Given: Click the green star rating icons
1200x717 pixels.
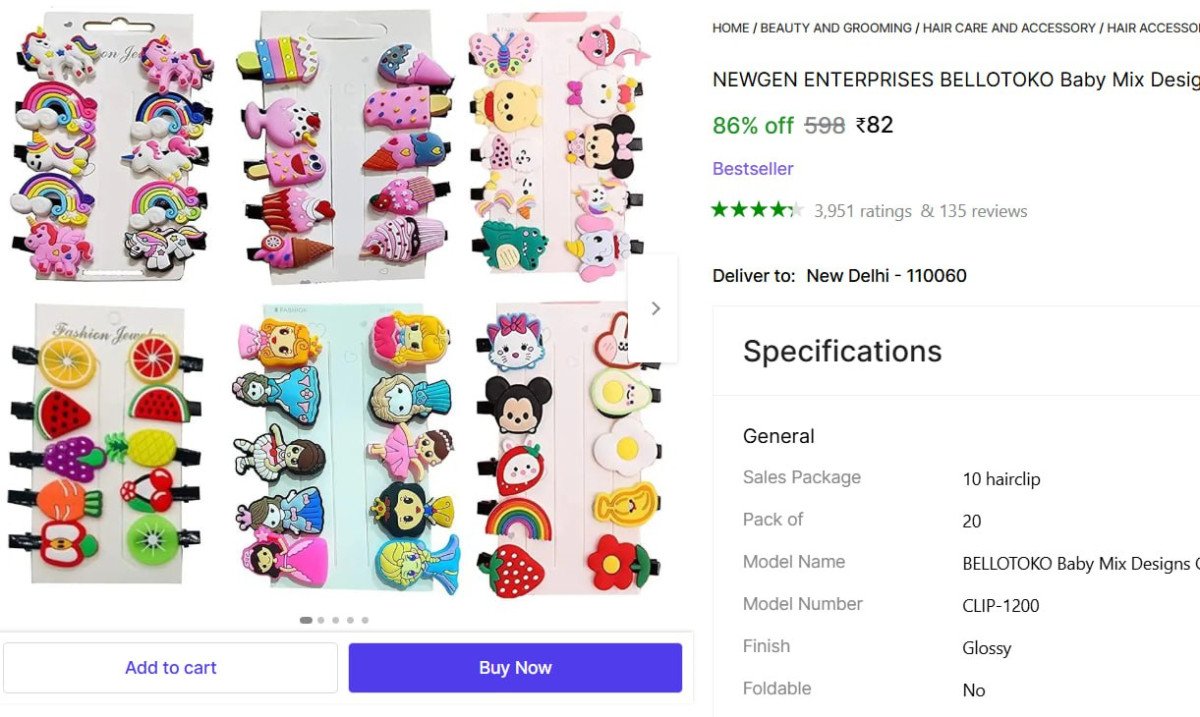Looking at the screenshot, I should coord(757,210).
